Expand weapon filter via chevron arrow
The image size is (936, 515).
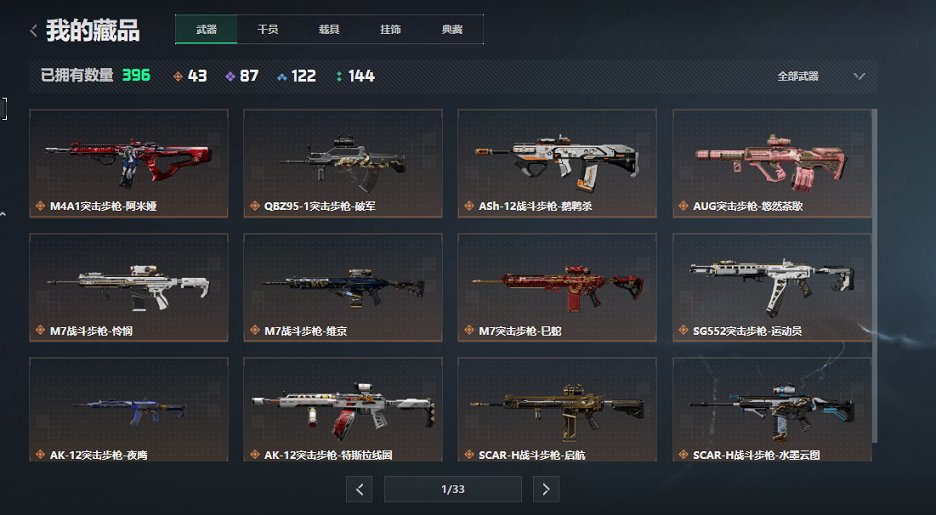click(x=859, y=76)
